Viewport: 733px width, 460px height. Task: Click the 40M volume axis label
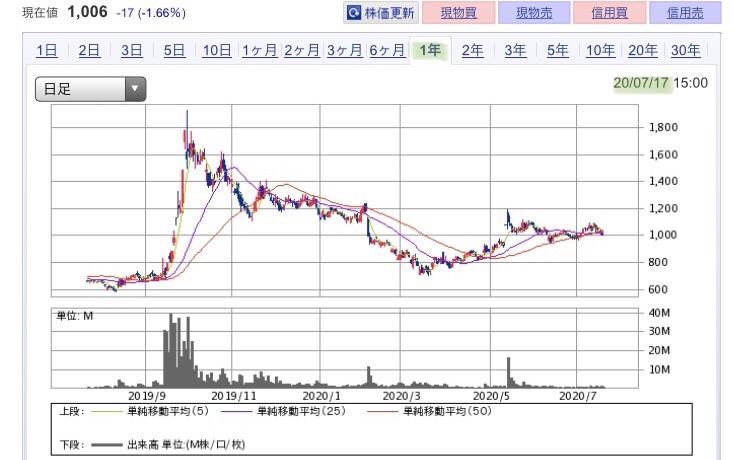click(659, 313)
